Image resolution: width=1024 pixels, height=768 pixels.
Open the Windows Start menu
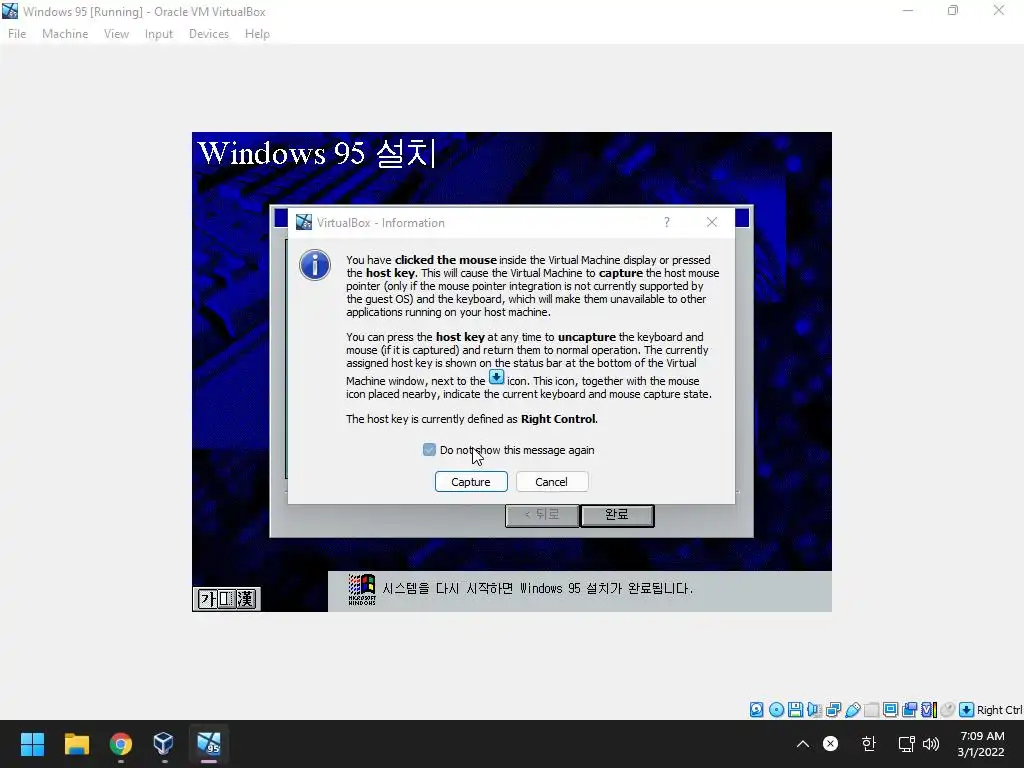coord(32,744)
